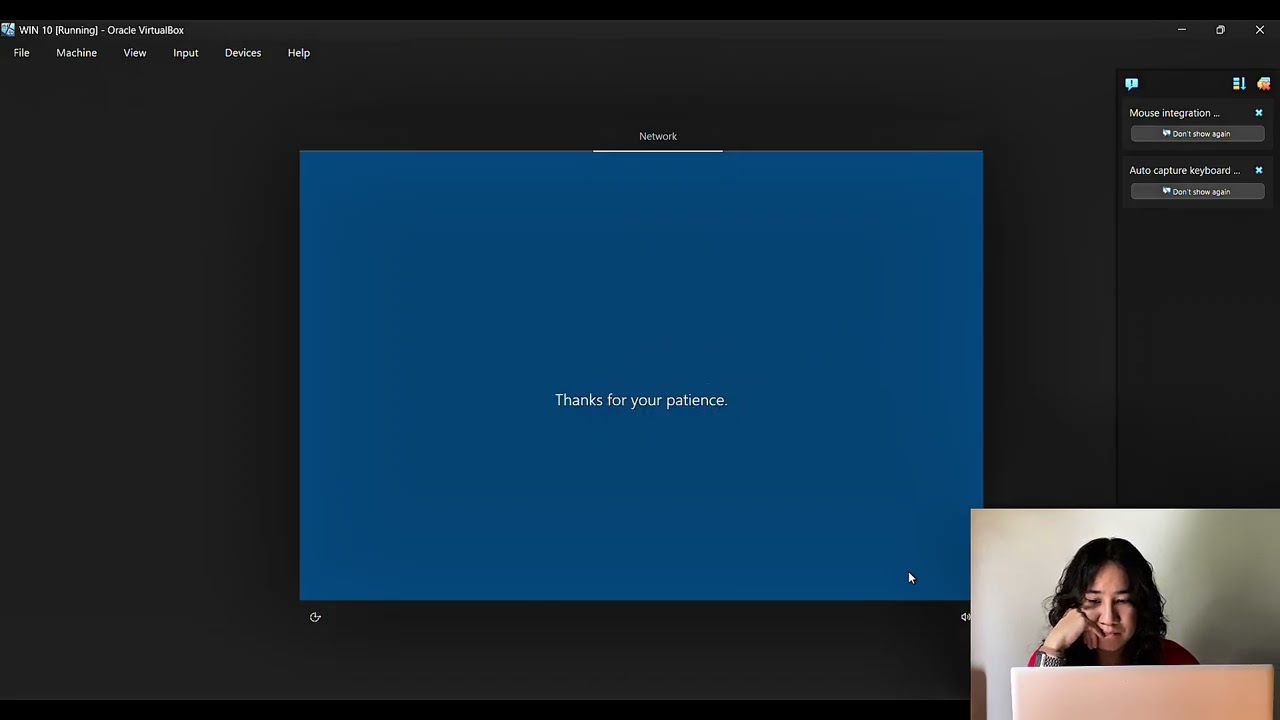The image size is (1280, 720).
Task: Click the webcam video overlay thumbnail
Action: tap(1125, 614)
